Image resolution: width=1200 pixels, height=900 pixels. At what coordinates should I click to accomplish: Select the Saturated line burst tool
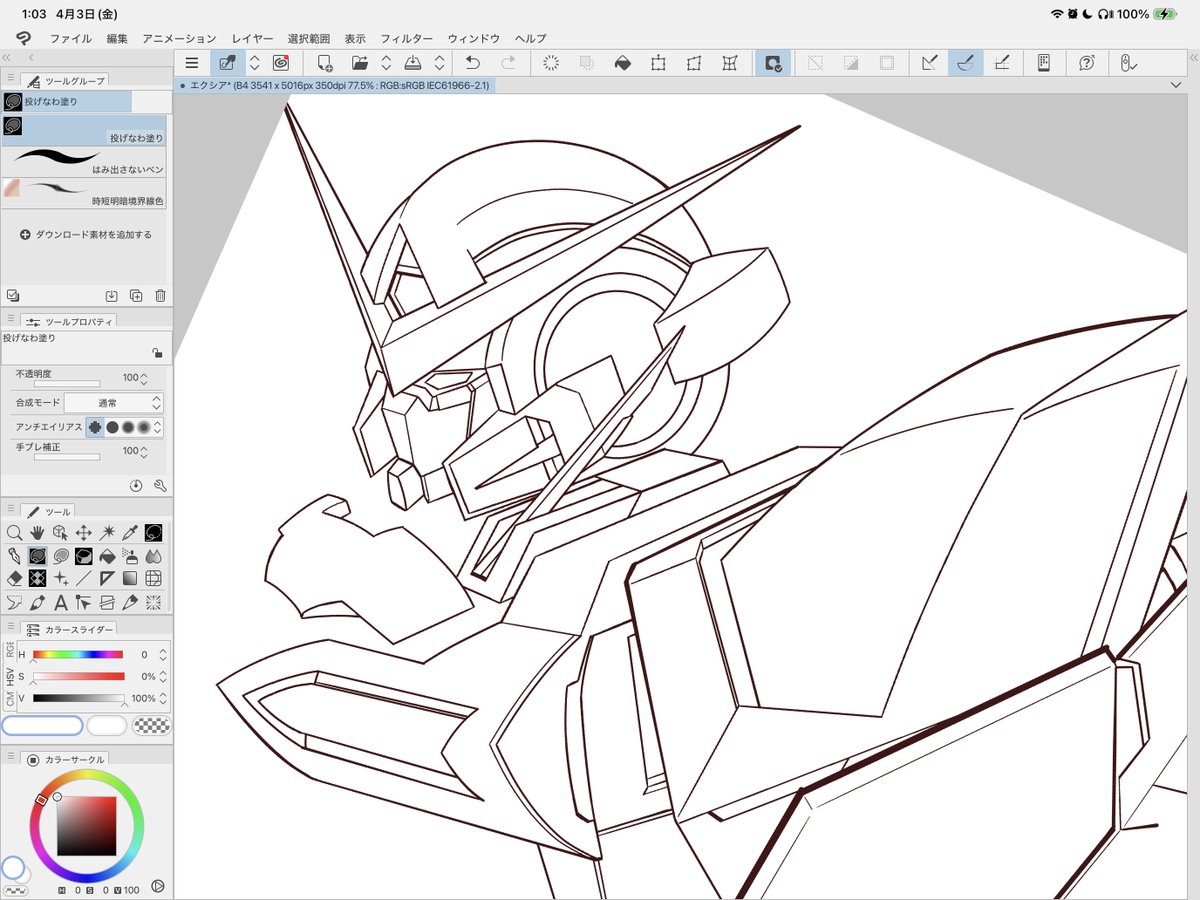point(153,602)
